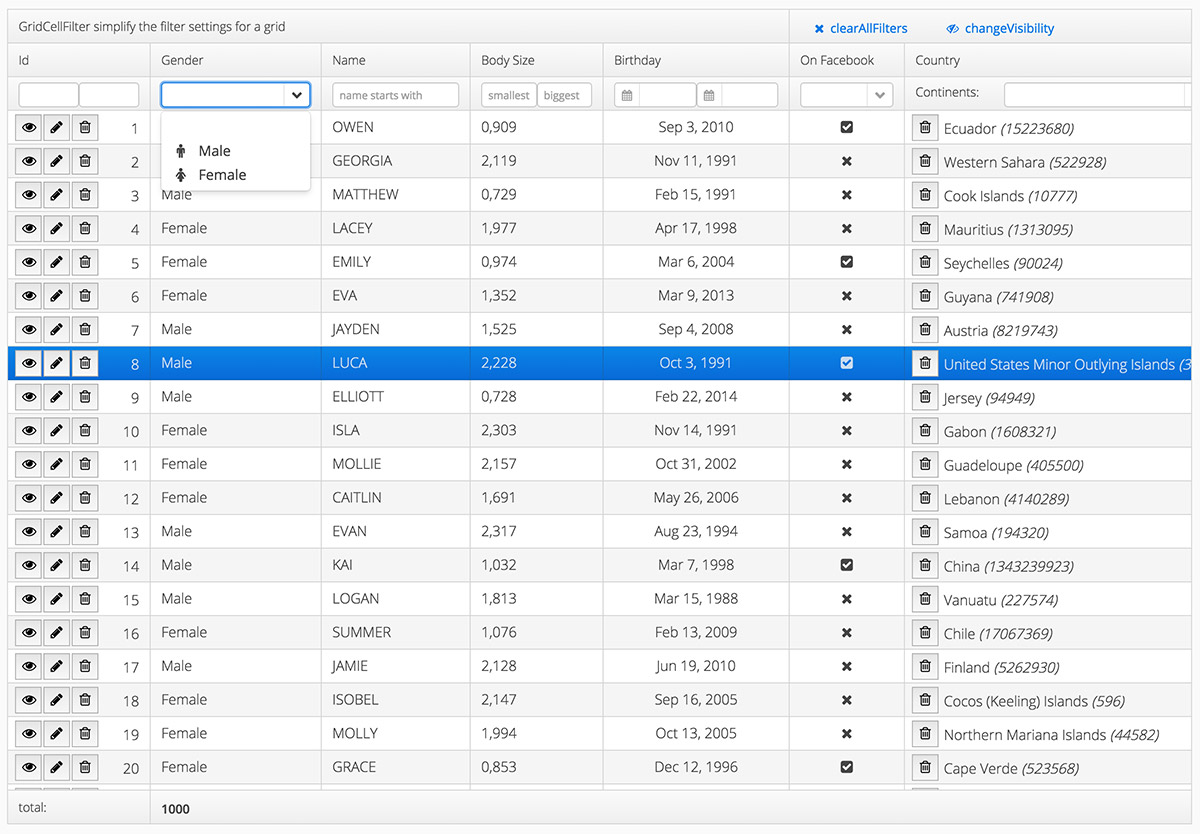Image resolution: width=1200 pixels, height=834 pixels.
Task: Collapse the Gender filter dropdown
Action: 297,95
